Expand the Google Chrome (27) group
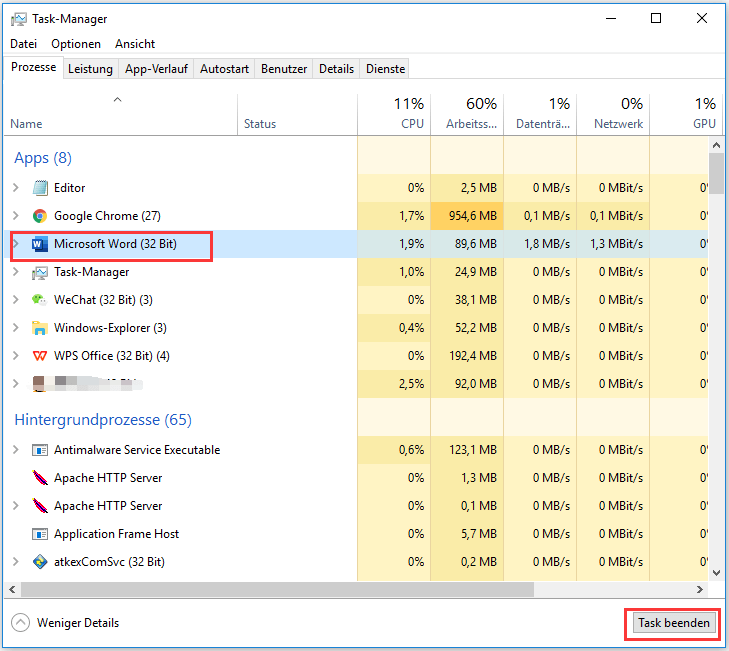Screen dimensions: 729x651 (16, 216)
